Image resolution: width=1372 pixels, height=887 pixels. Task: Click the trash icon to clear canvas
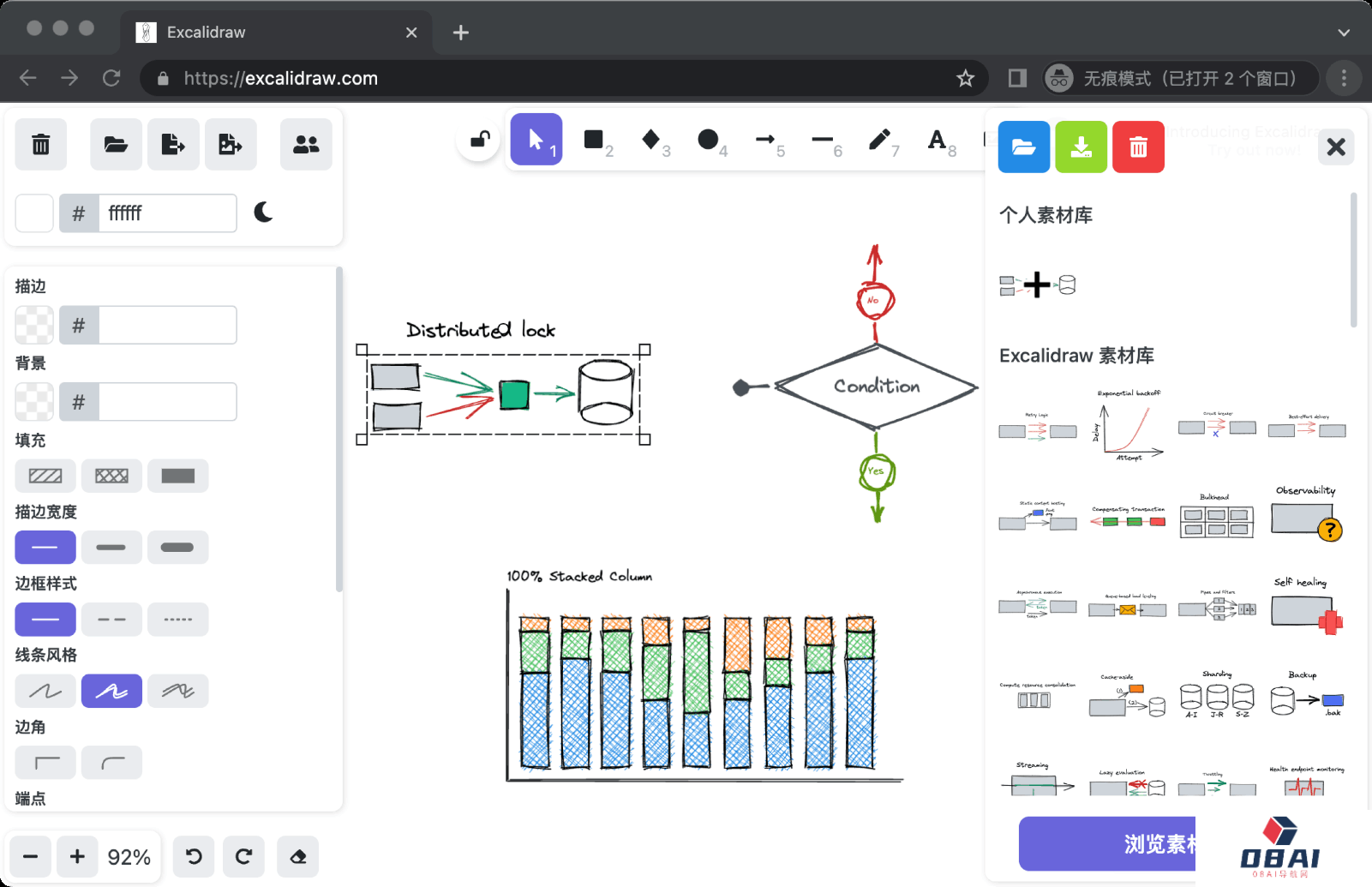coord(41,145)
